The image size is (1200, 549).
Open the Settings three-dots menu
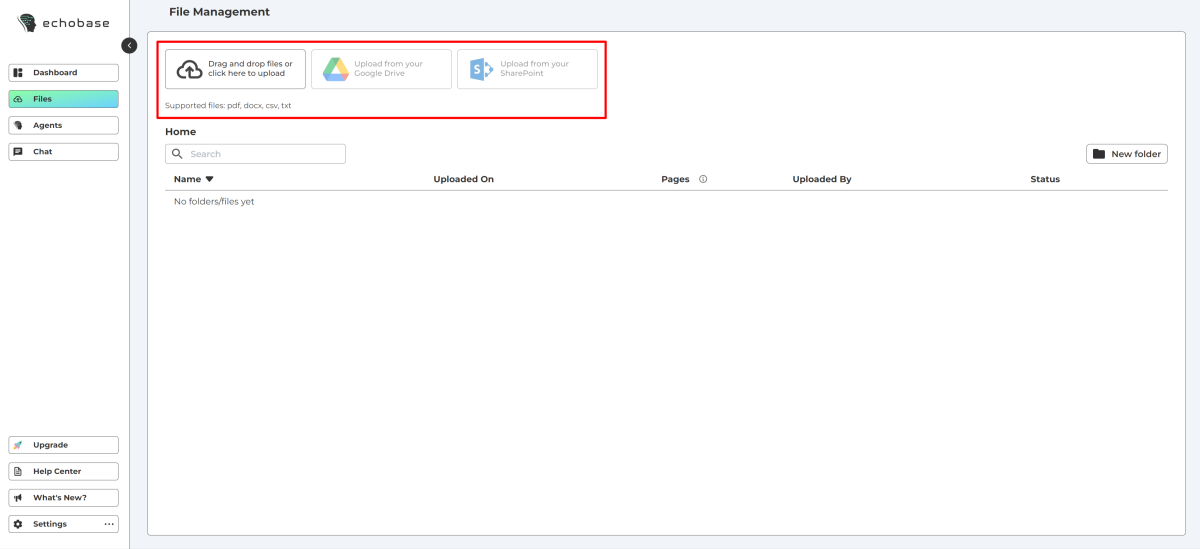[x=109, y=524]
